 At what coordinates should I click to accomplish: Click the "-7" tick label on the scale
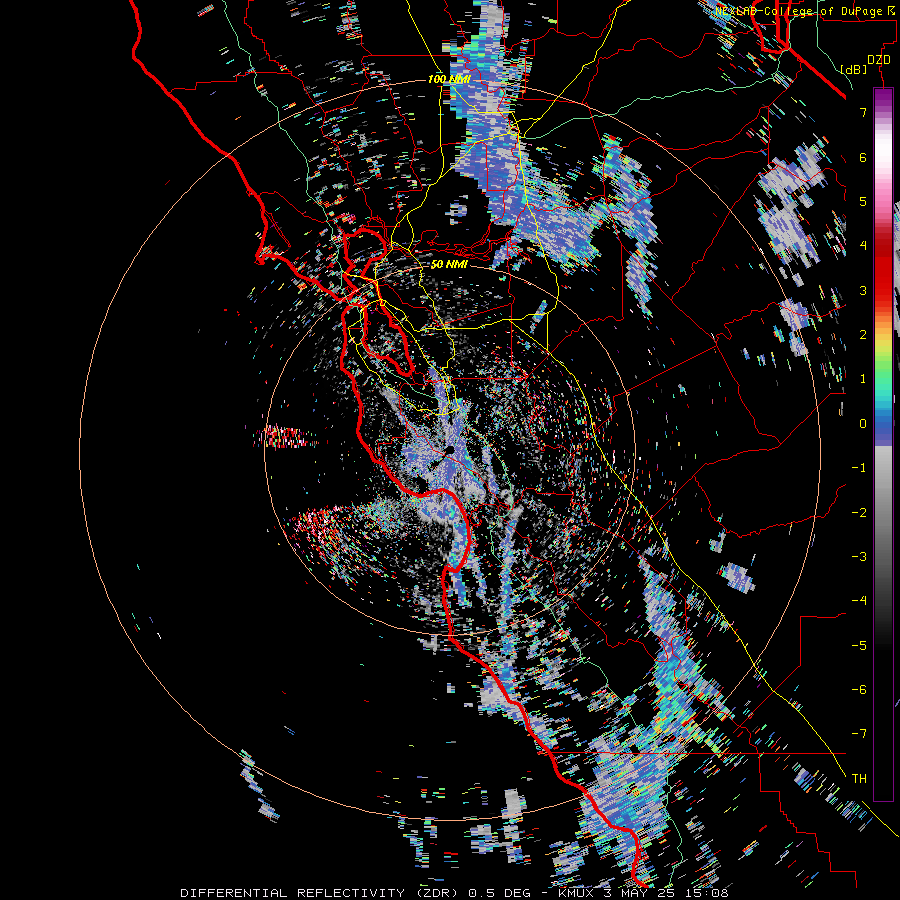(859, 734)
